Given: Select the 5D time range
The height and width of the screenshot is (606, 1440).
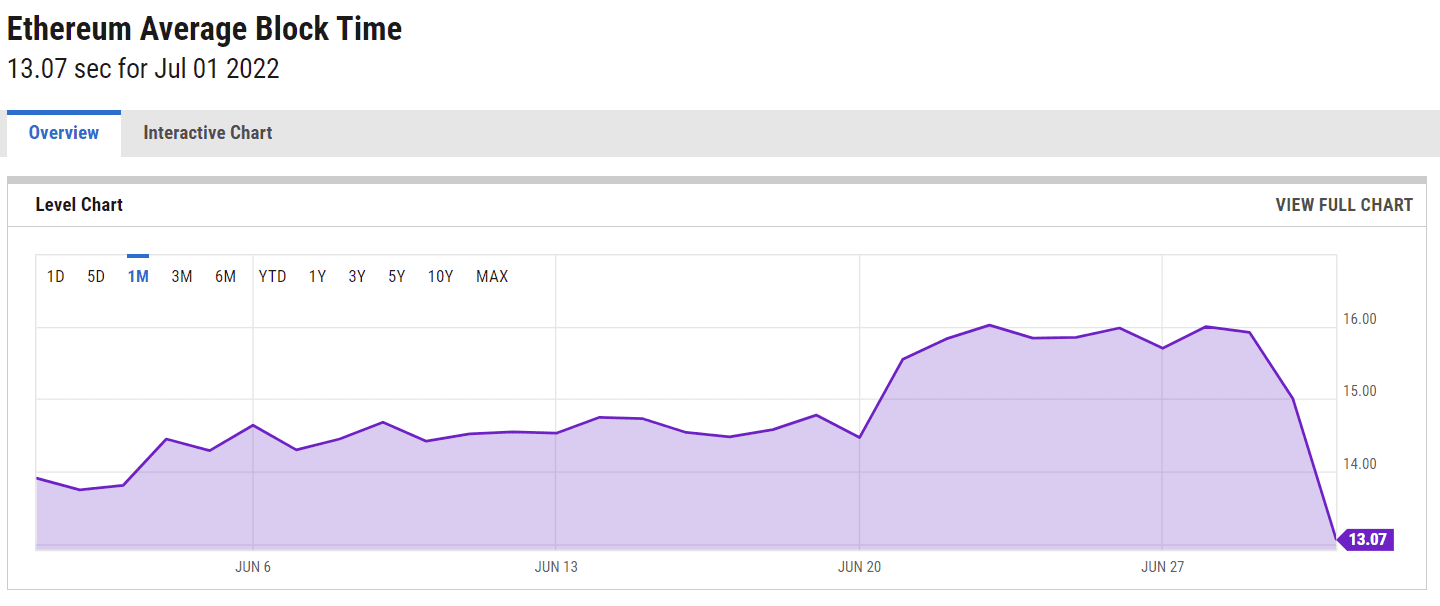Looking at the screenshot, I should [96, 276].
